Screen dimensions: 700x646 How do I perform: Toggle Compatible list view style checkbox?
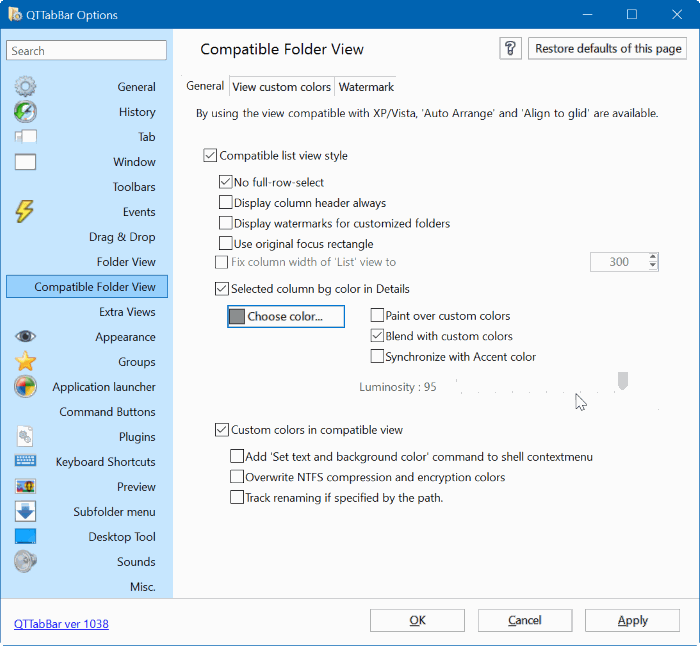[x=210, y=155]
